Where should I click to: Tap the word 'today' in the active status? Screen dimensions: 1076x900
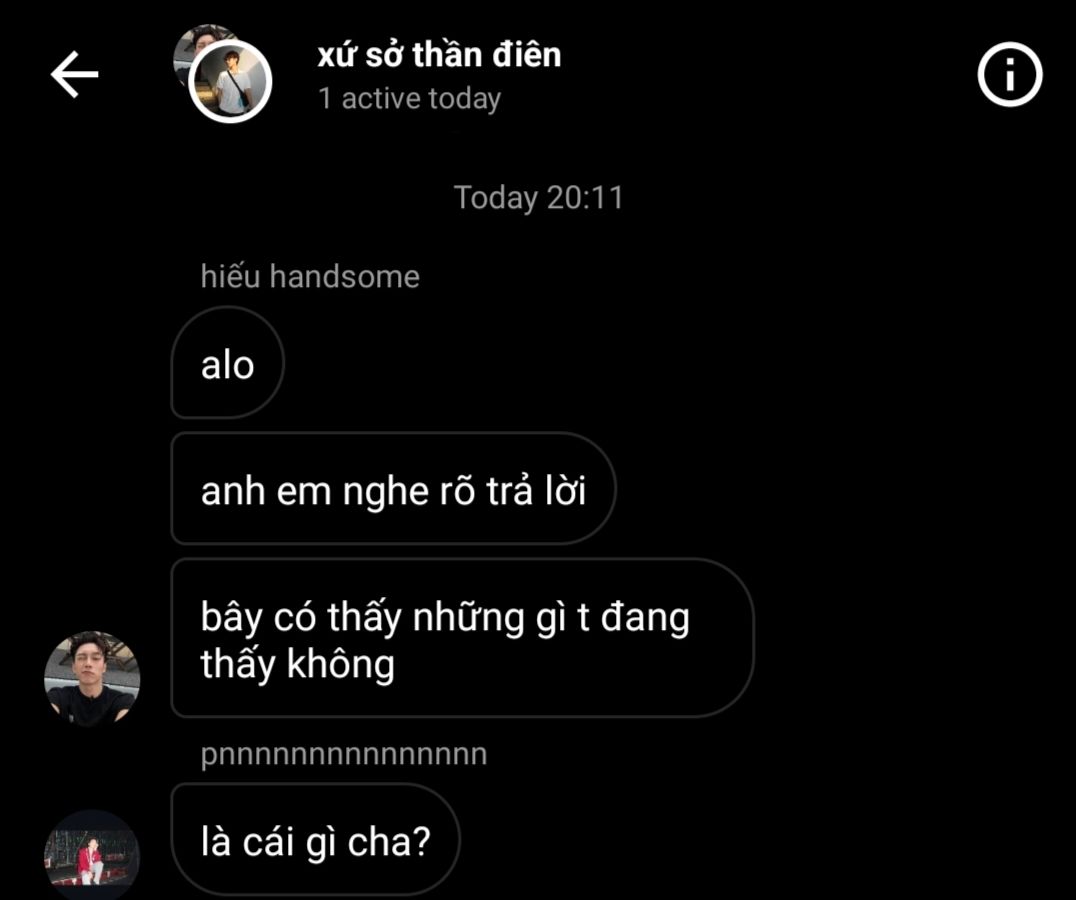coord(465,99)
